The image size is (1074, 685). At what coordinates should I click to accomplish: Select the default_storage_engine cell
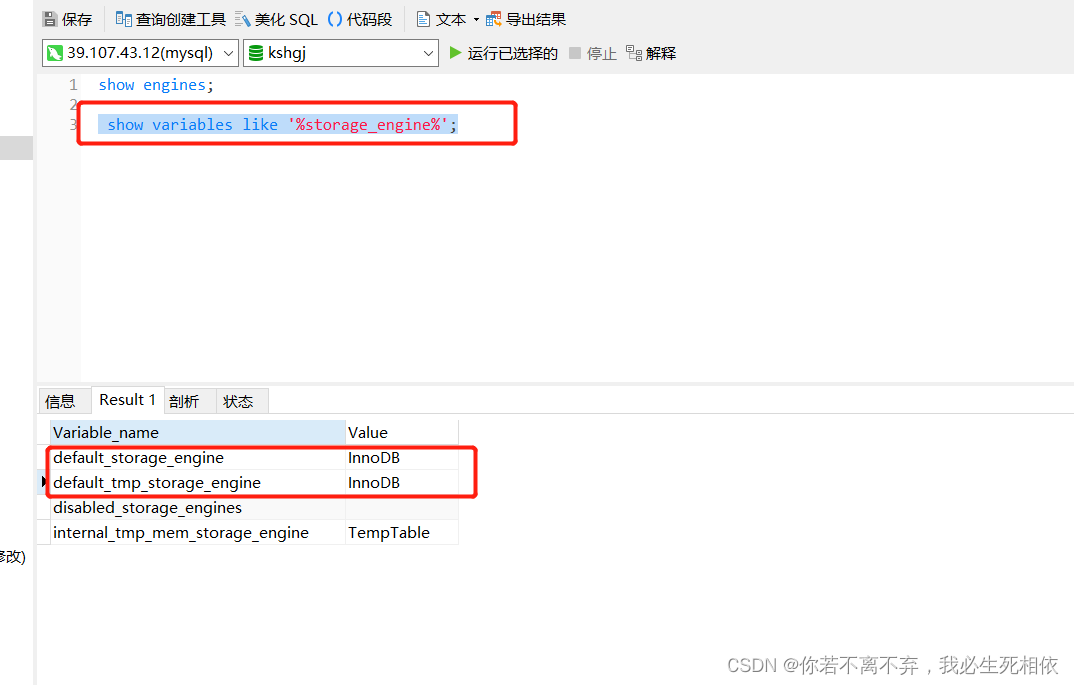(198, 458)
